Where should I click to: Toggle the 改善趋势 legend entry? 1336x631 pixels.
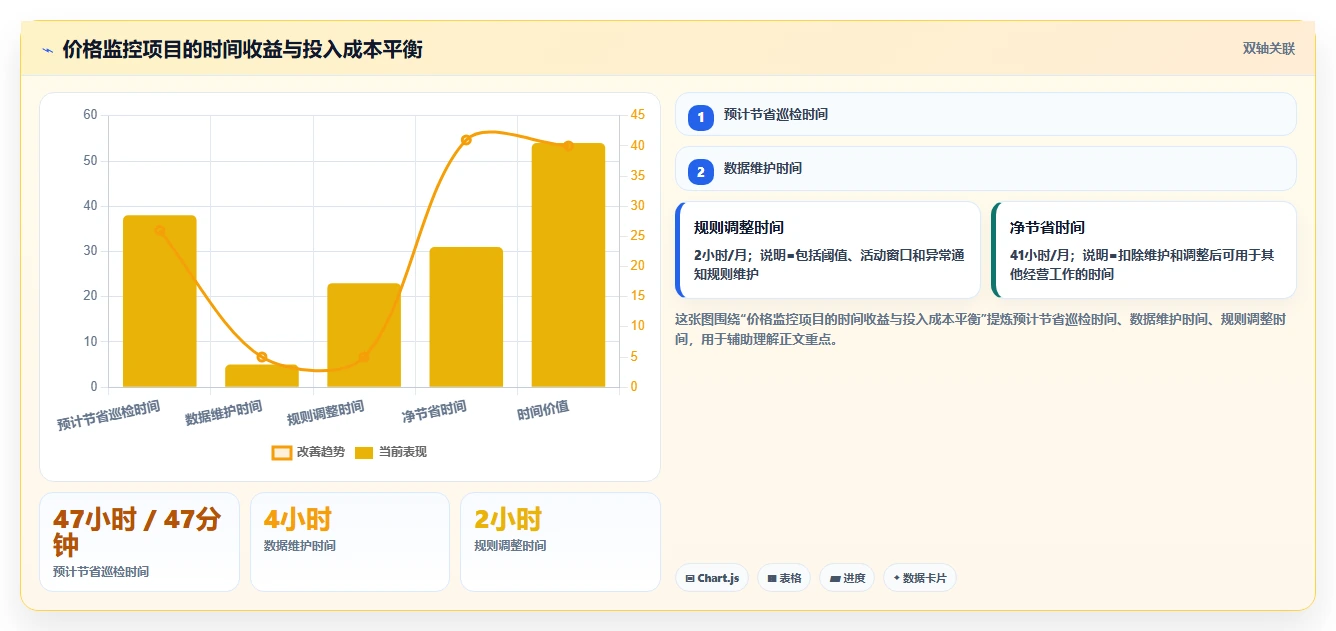pos(308,452)
